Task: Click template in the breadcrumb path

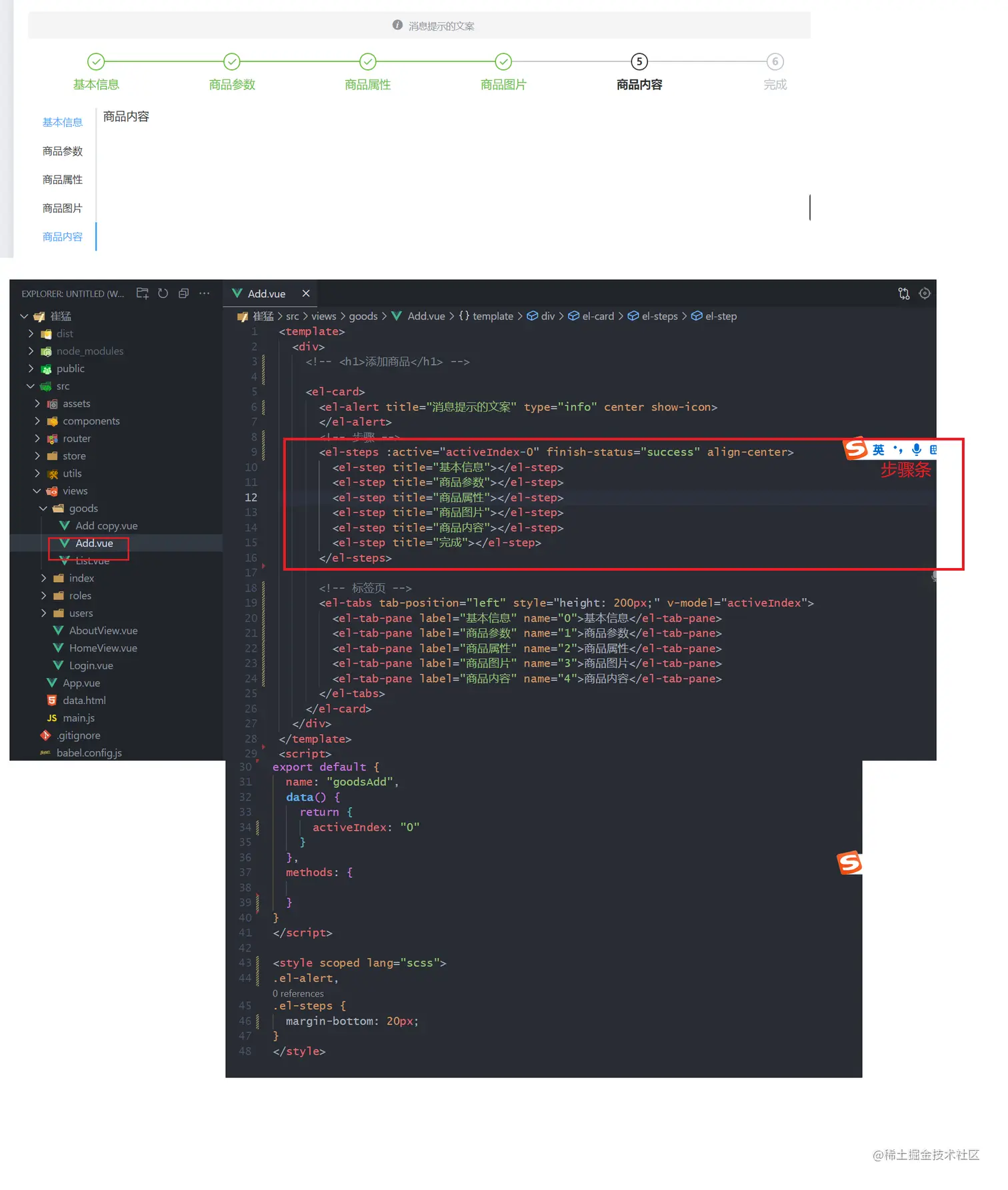Action: pyautogui.click(x=493, y=316)
